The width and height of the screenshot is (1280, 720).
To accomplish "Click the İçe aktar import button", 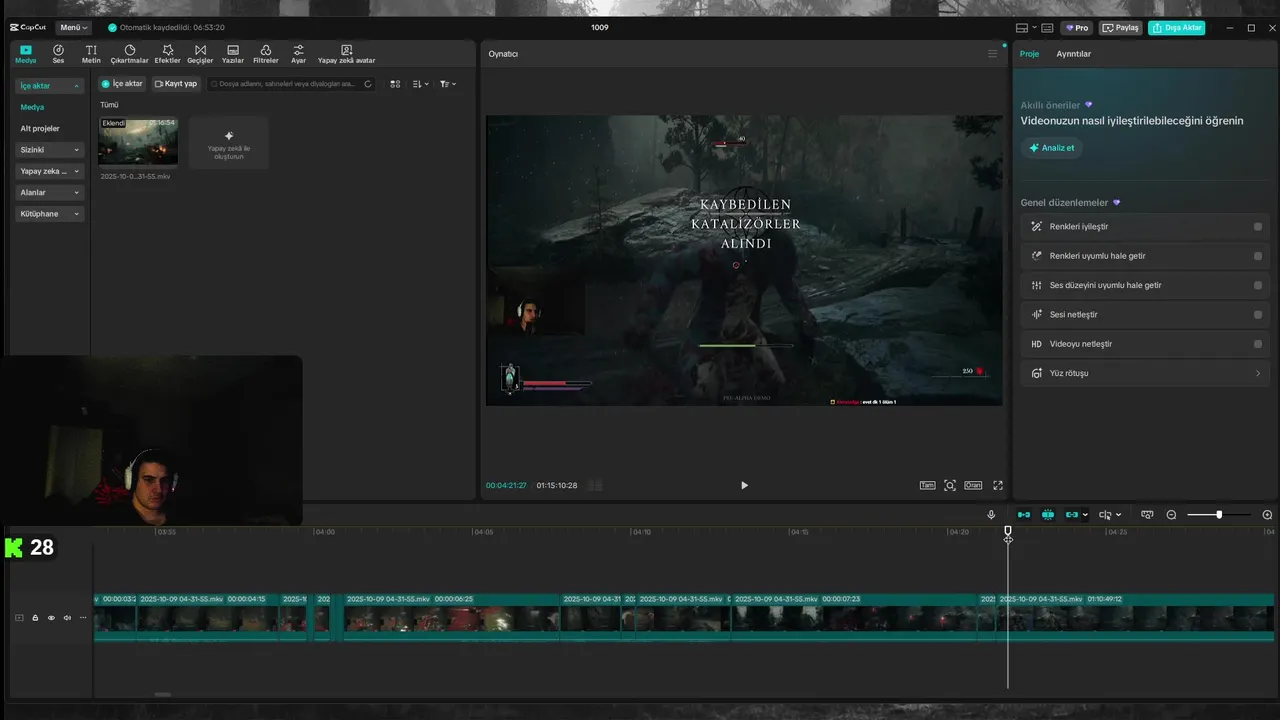I will [122, 84].
